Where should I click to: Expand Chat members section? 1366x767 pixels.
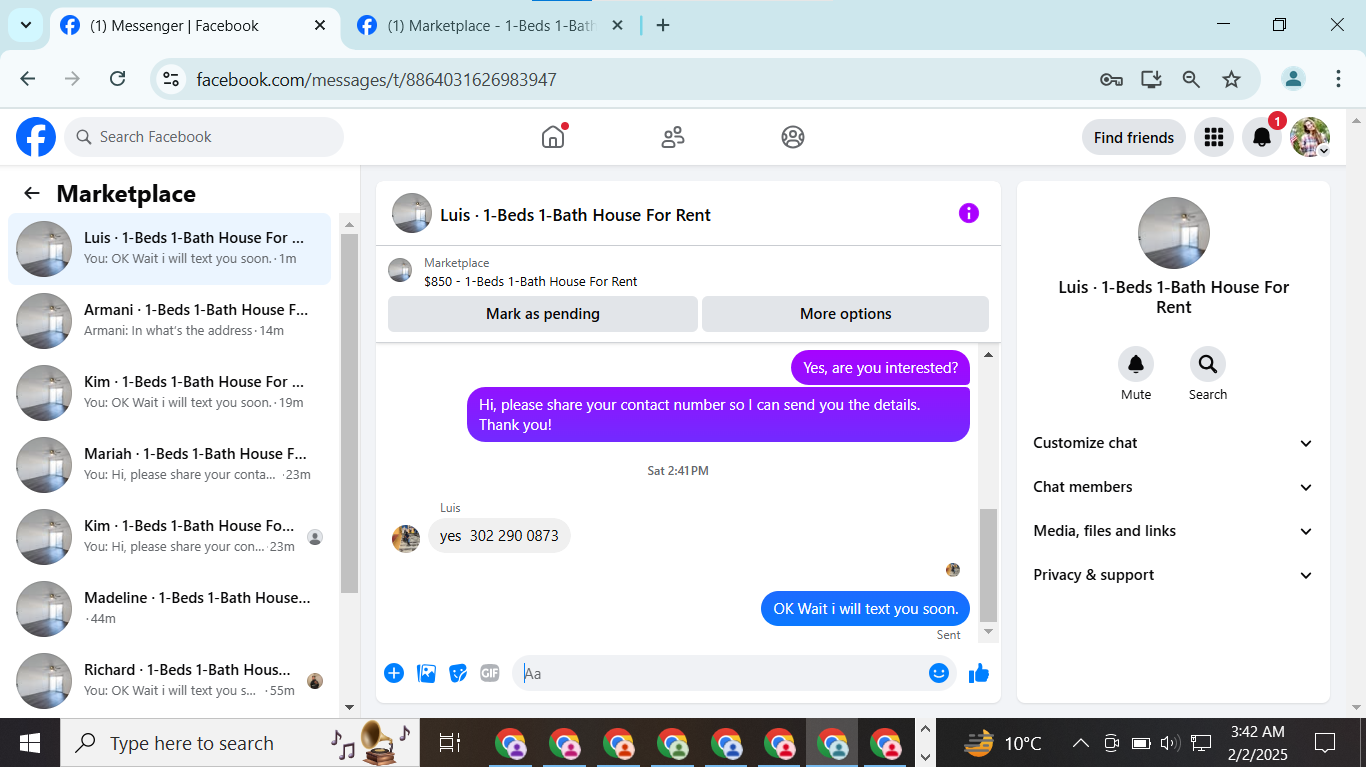point(1173,487)
